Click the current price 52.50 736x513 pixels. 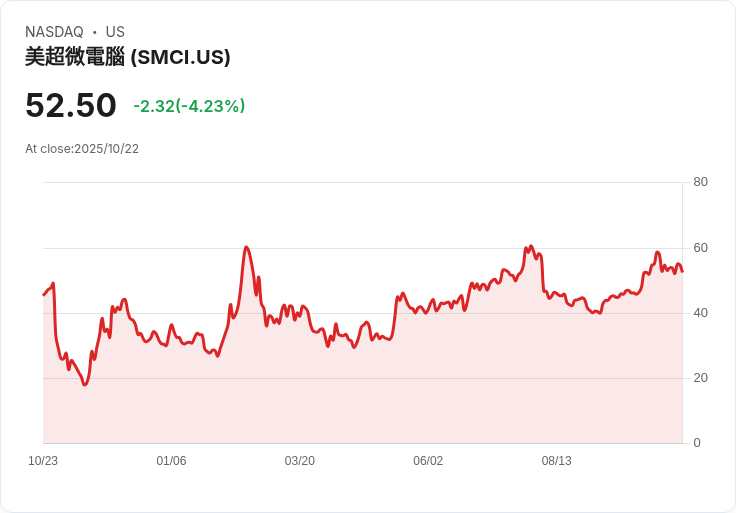(x=71, y=105)
